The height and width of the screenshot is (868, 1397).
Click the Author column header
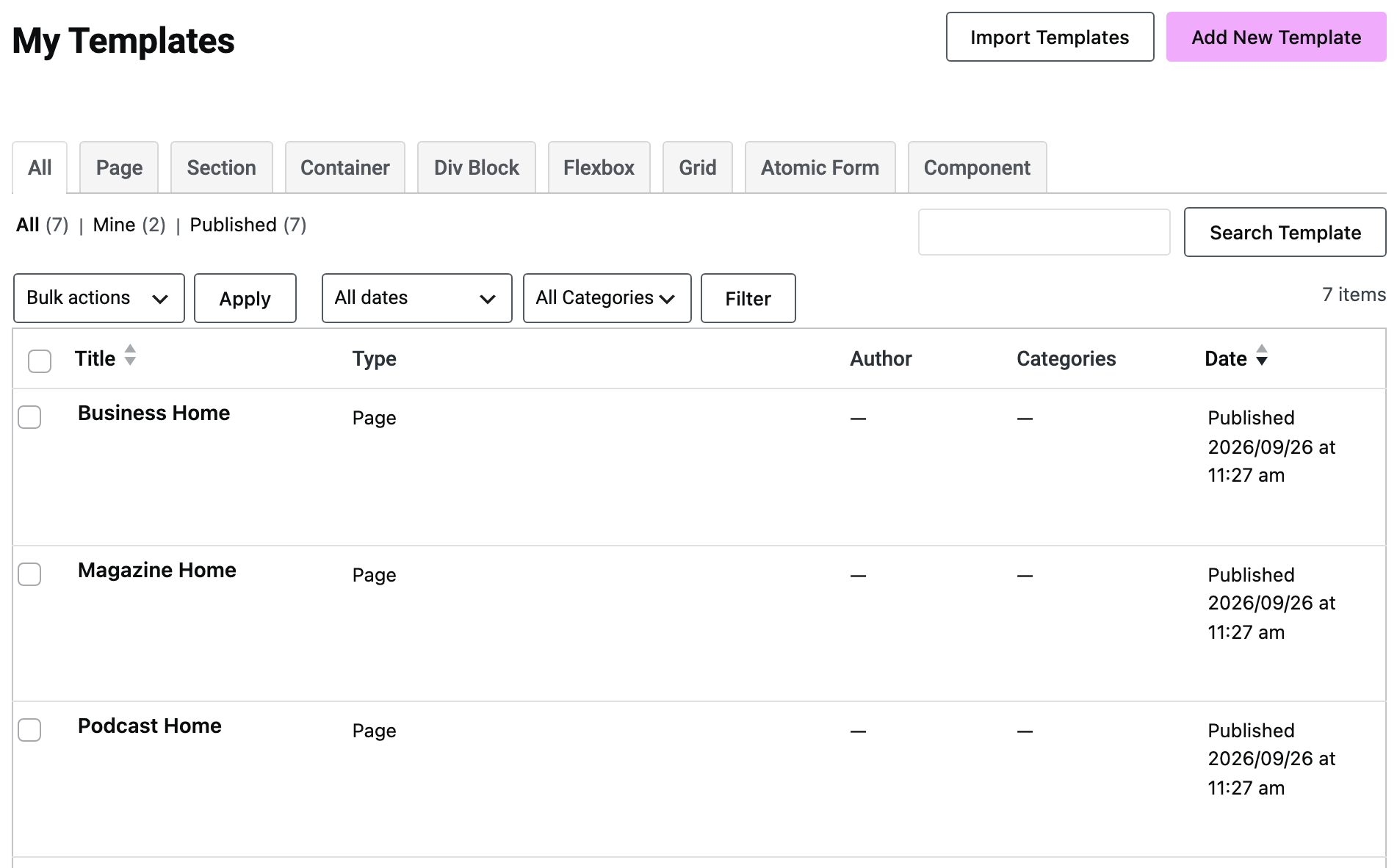pos(881,358)
